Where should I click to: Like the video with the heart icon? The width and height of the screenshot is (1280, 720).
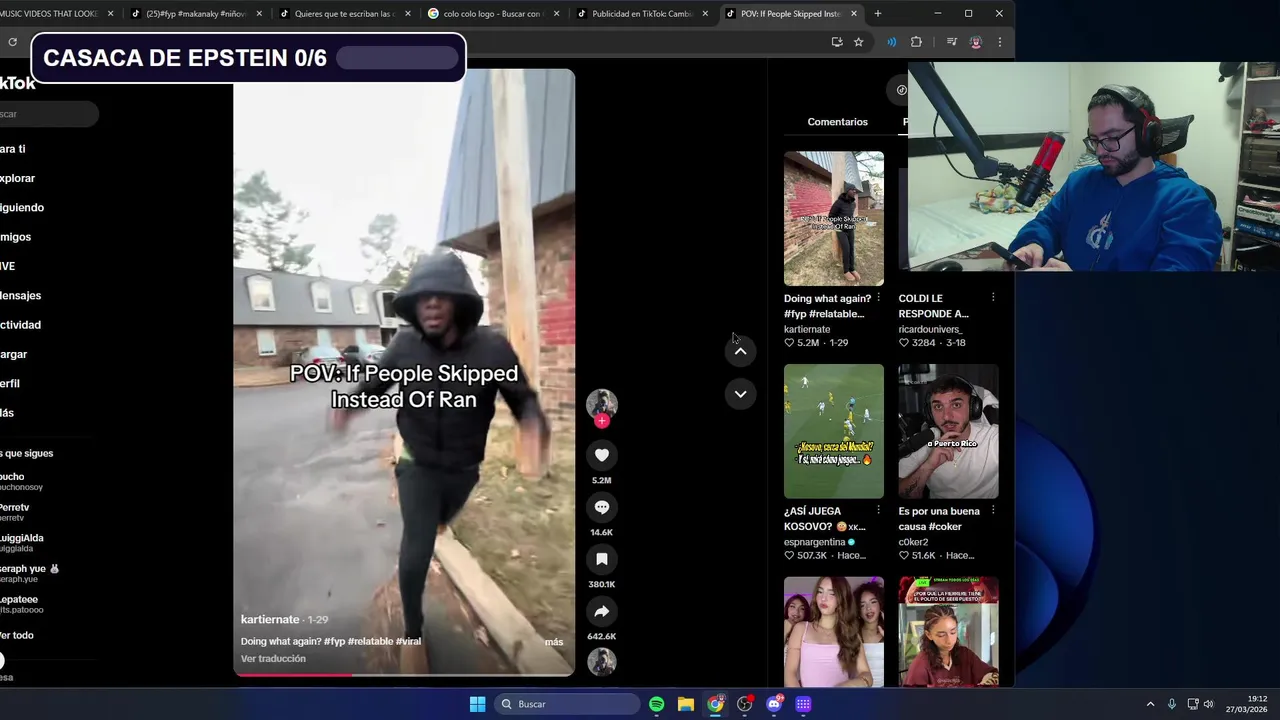coord(601,455)
